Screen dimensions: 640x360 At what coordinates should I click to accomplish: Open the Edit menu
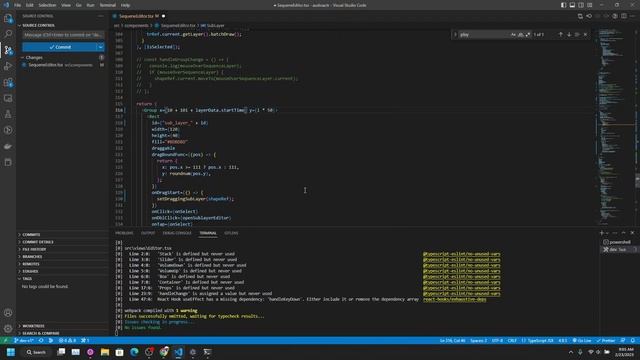30,5
